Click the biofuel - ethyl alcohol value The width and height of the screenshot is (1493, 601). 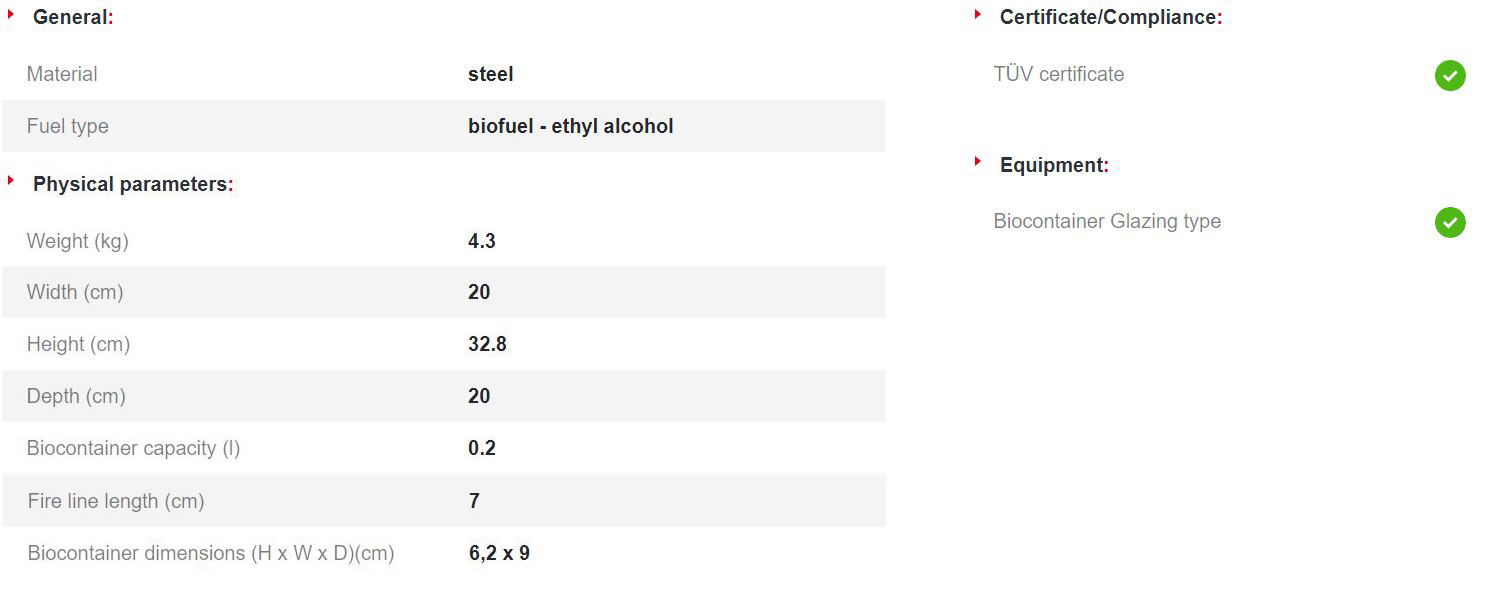570,126
